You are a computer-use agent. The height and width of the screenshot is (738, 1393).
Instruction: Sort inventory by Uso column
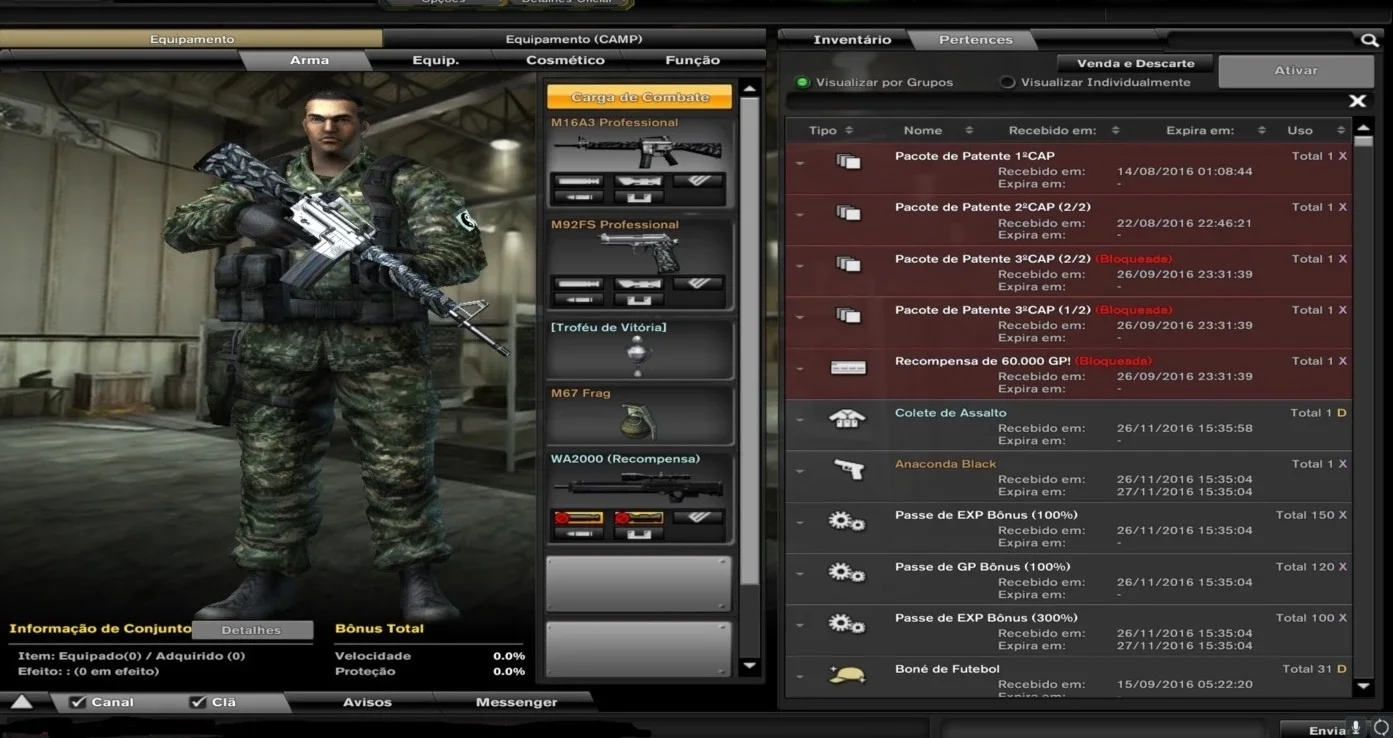pyautogui.click(x=1315, y=130)
